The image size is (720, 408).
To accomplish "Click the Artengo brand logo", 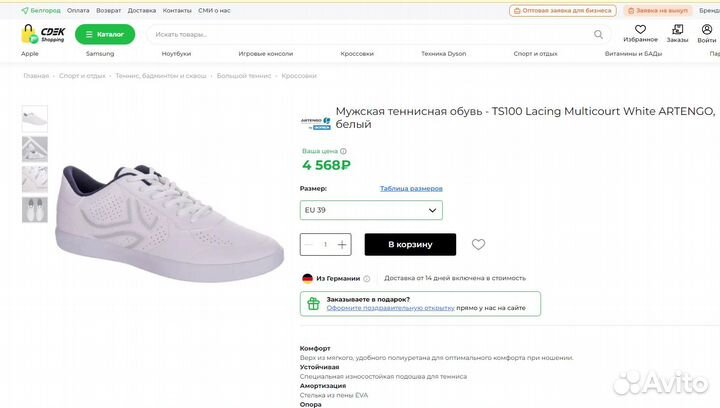I will point(315,122).
